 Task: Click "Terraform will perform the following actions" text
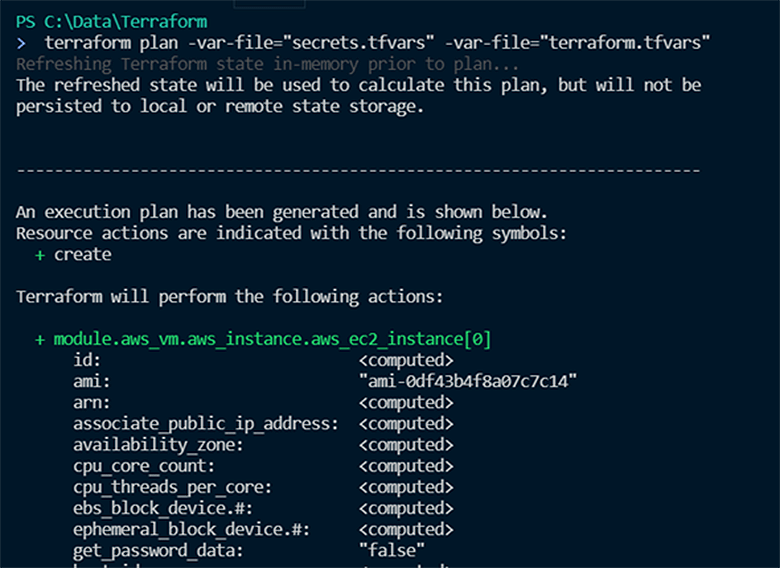tap(230, 297)
